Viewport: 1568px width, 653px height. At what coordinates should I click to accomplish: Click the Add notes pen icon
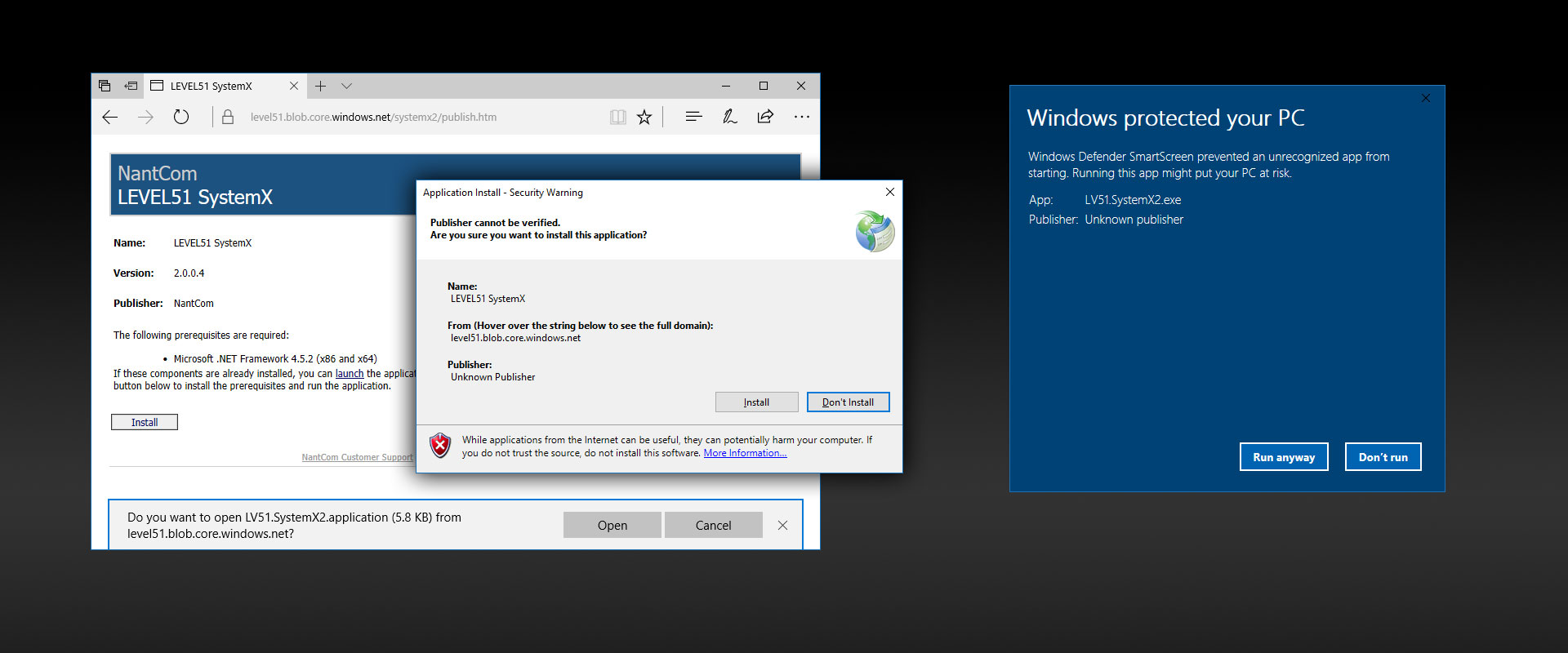(x=729, y=118)
